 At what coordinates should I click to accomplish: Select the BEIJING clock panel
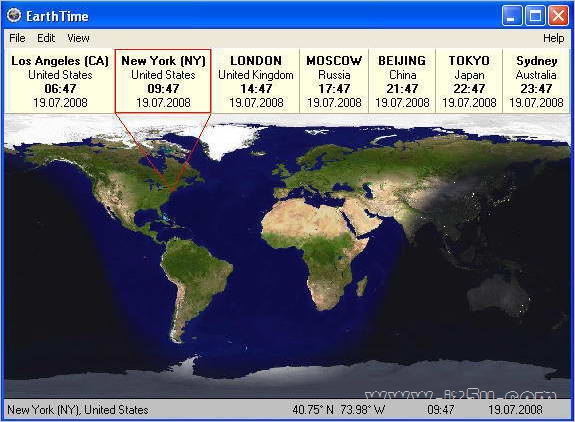click(402, 81)
